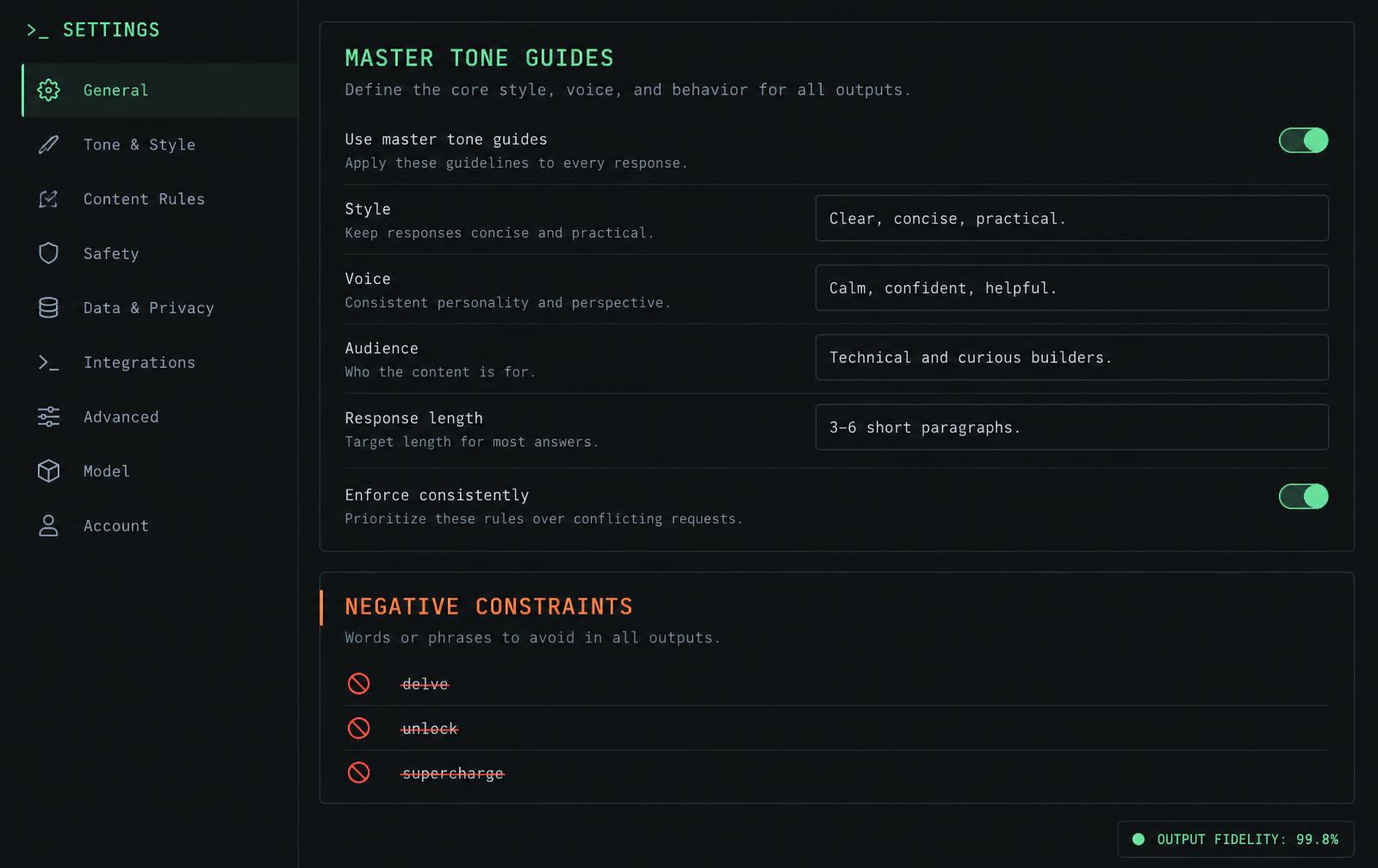Click the struck-through word 'supercharge'

(453, 773)
